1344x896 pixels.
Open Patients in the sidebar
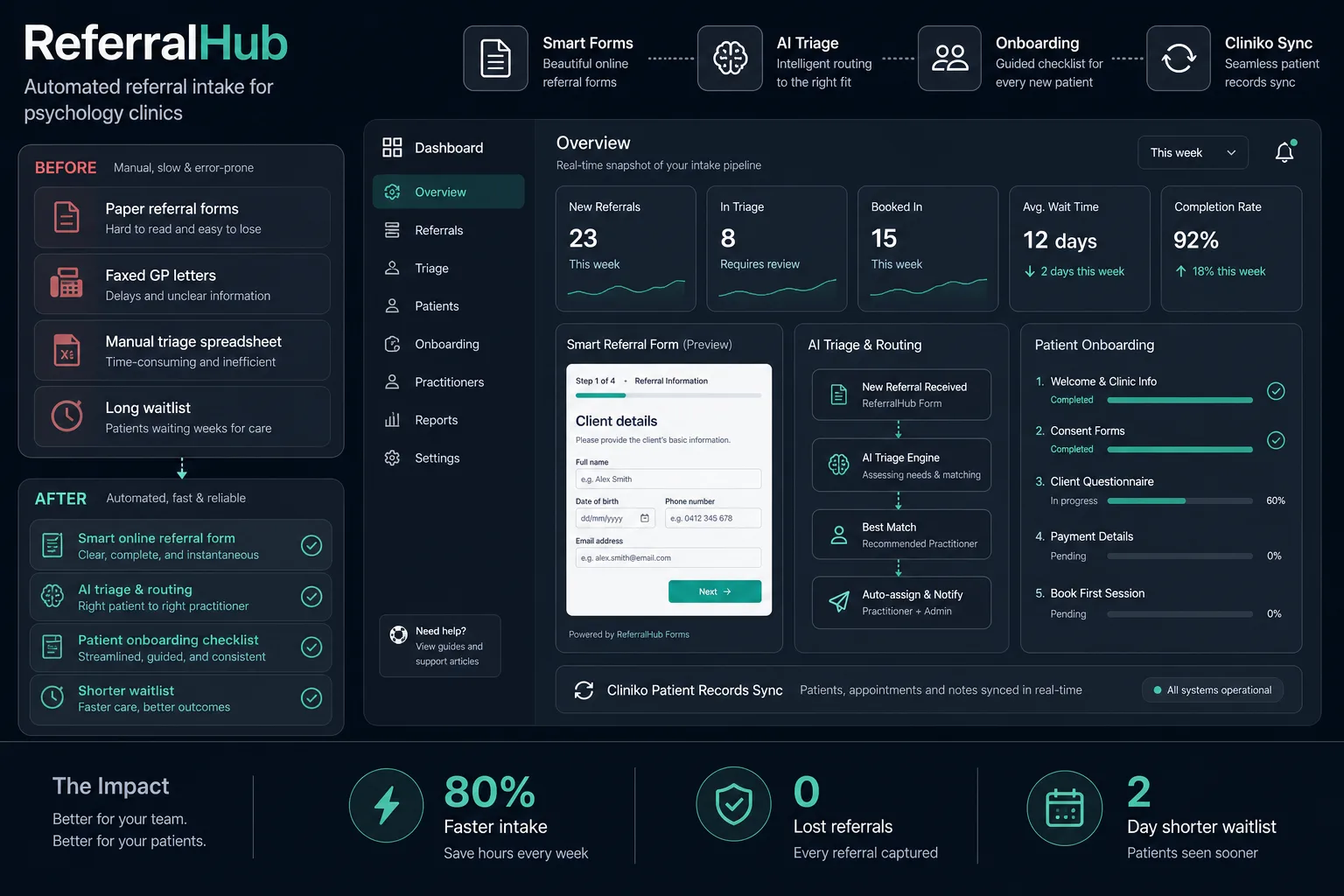tap(448, 306)
